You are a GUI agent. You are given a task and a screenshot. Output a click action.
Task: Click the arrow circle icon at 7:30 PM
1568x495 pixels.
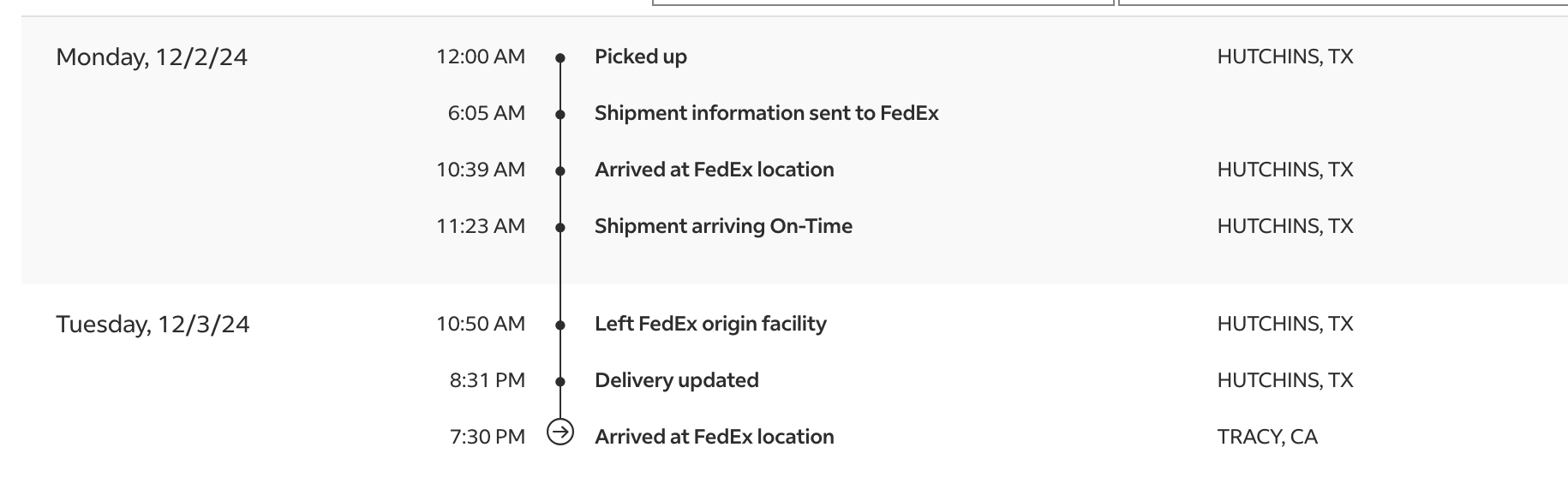pos(560,432)
